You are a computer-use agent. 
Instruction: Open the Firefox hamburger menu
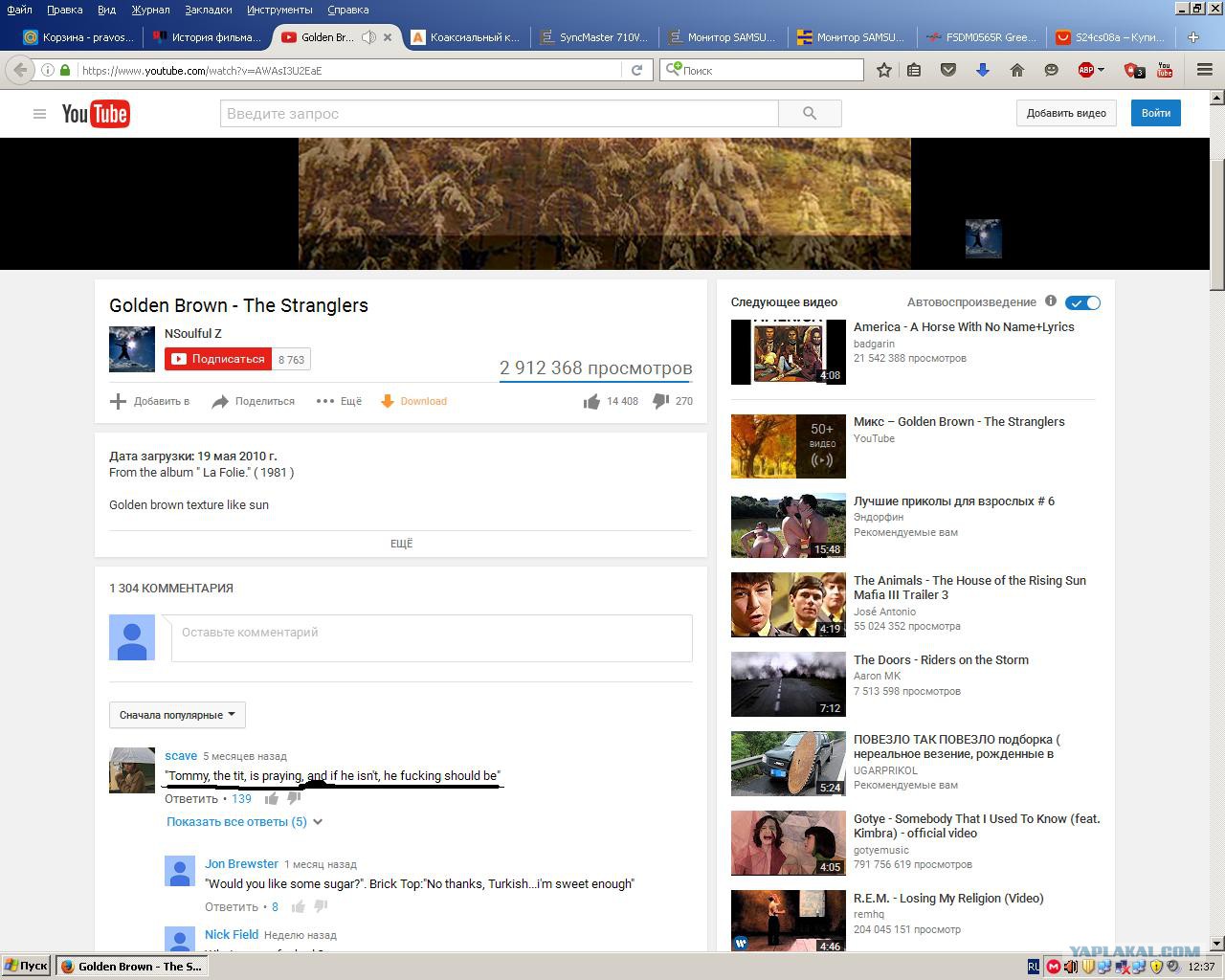(x=1205, y=70)
